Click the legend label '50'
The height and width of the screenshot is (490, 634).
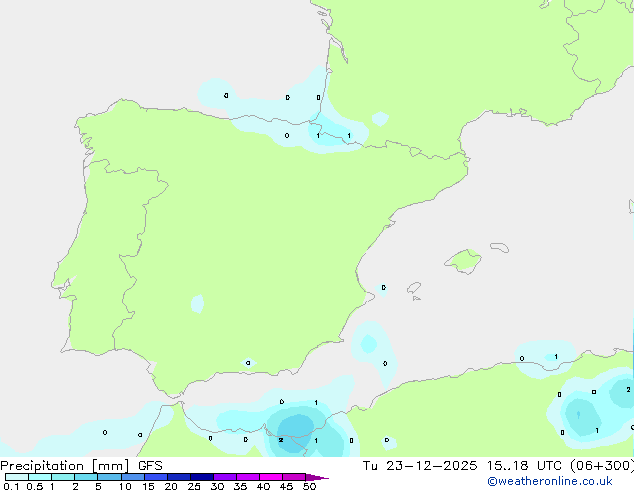(x=309, y=486)
